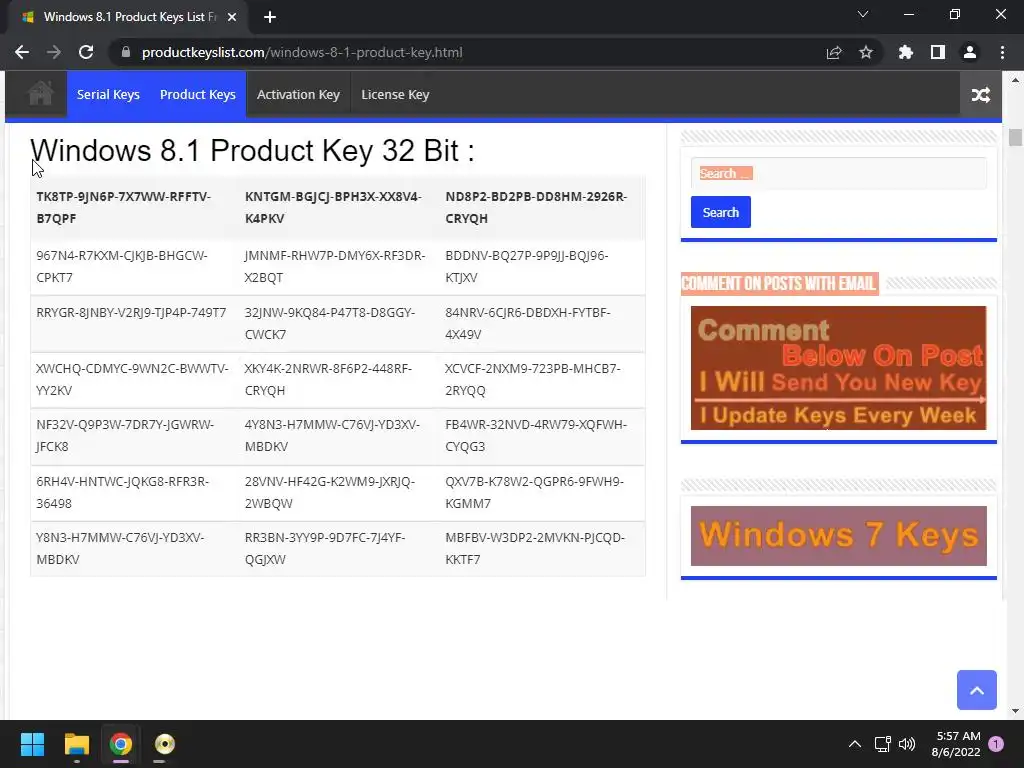Click the Comment On Posts With Email heading
1024x768 pixels.
(778, 283)
